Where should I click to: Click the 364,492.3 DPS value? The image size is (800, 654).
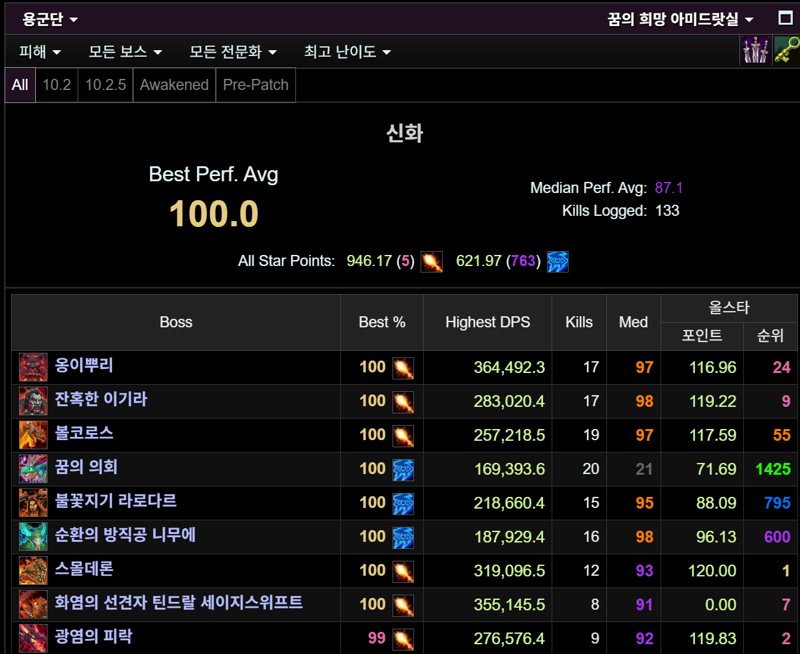coord(509,367)
